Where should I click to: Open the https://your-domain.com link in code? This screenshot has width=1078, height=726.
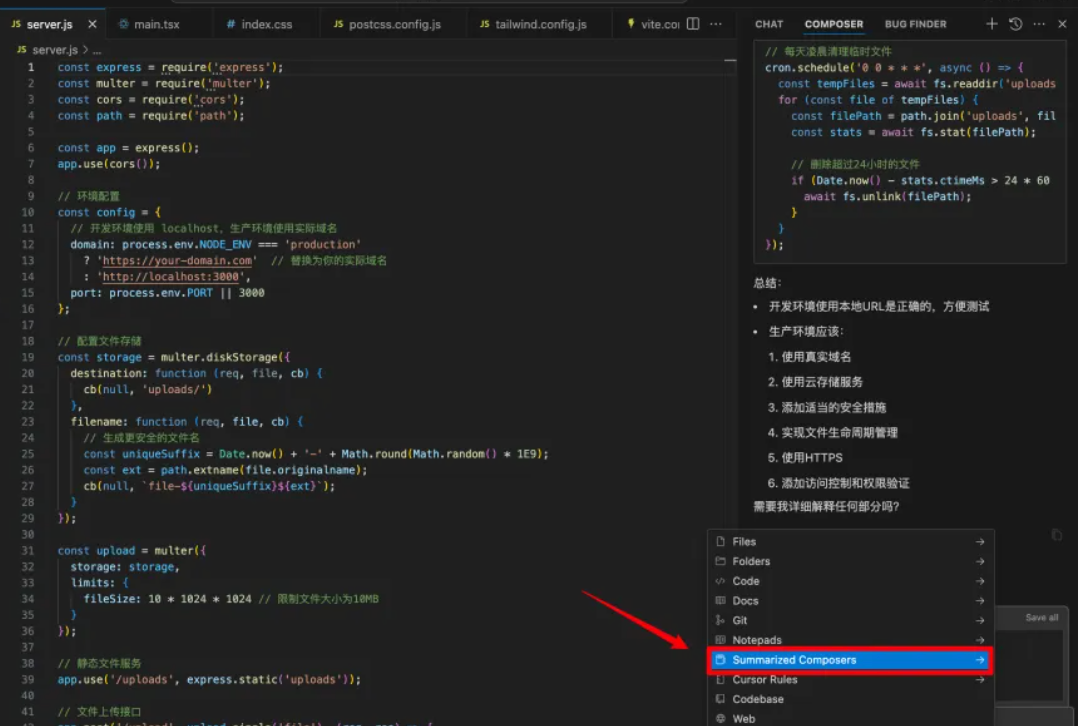click(x=177, y=261)
